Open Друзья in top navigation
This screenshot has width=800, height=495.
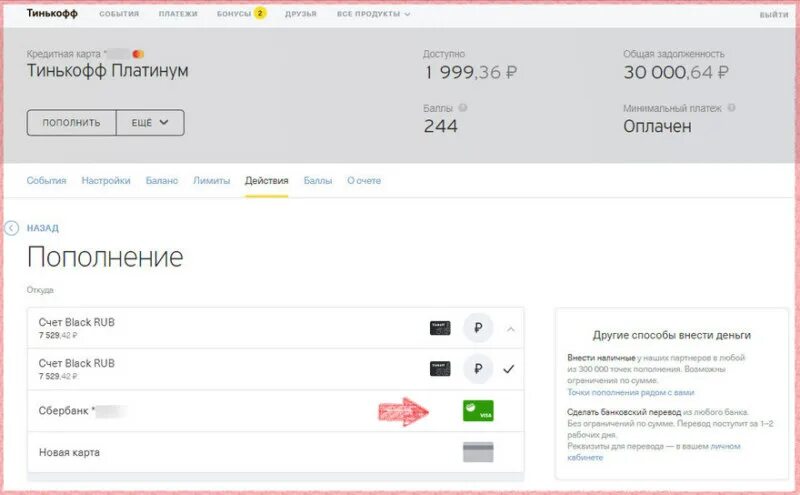(x=301, y=14)
